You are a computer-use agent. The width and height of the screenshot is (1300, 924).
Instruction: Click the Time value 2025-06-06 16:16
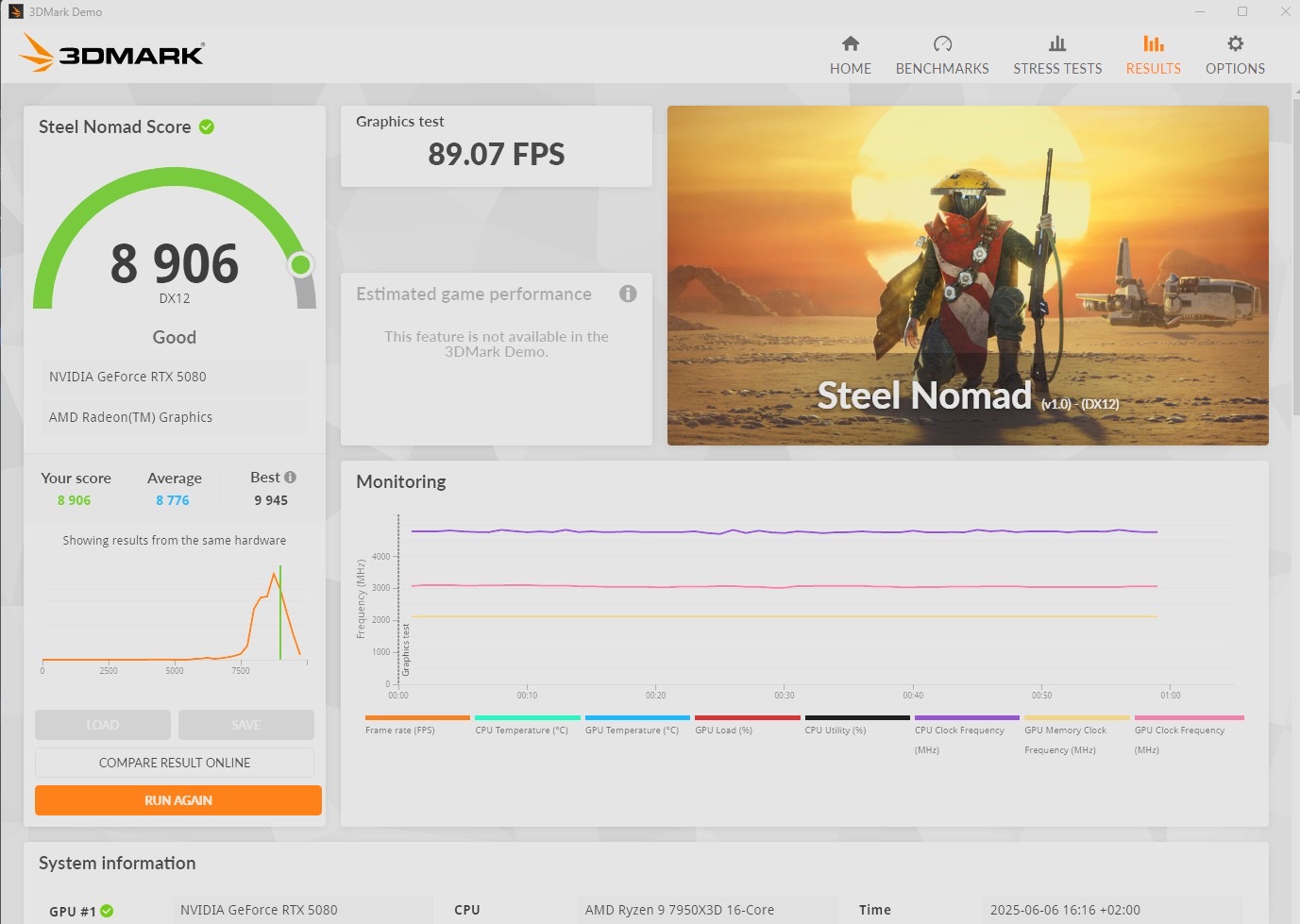(1112, 910)
